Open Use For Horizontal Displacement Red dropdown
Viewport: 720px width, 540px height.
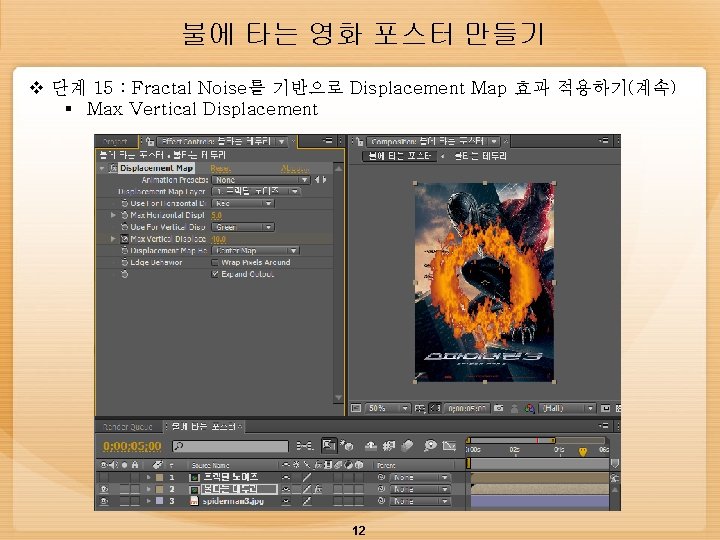point(243,203)
